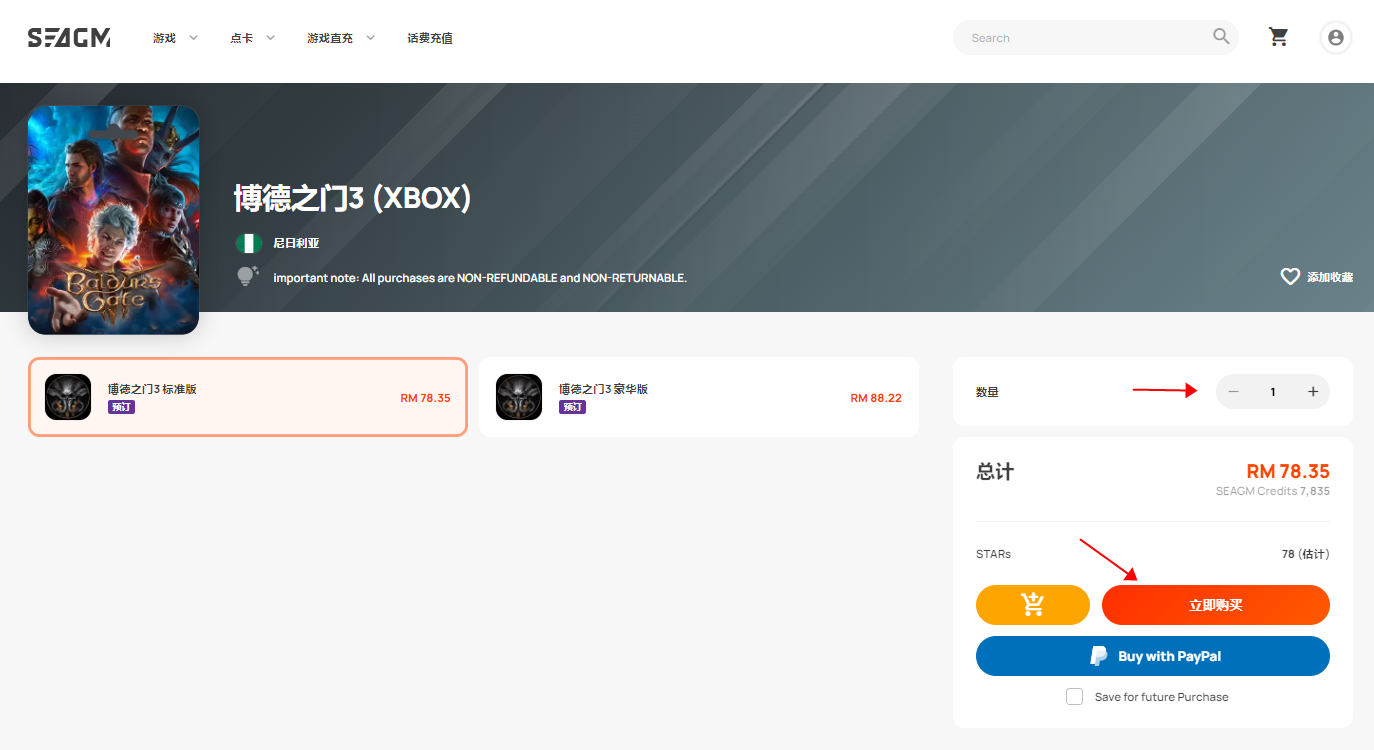The height and width of the screenshot is (750, 1374).
Task: Click the Nigeria flag icon
Action: pos(248,243)
